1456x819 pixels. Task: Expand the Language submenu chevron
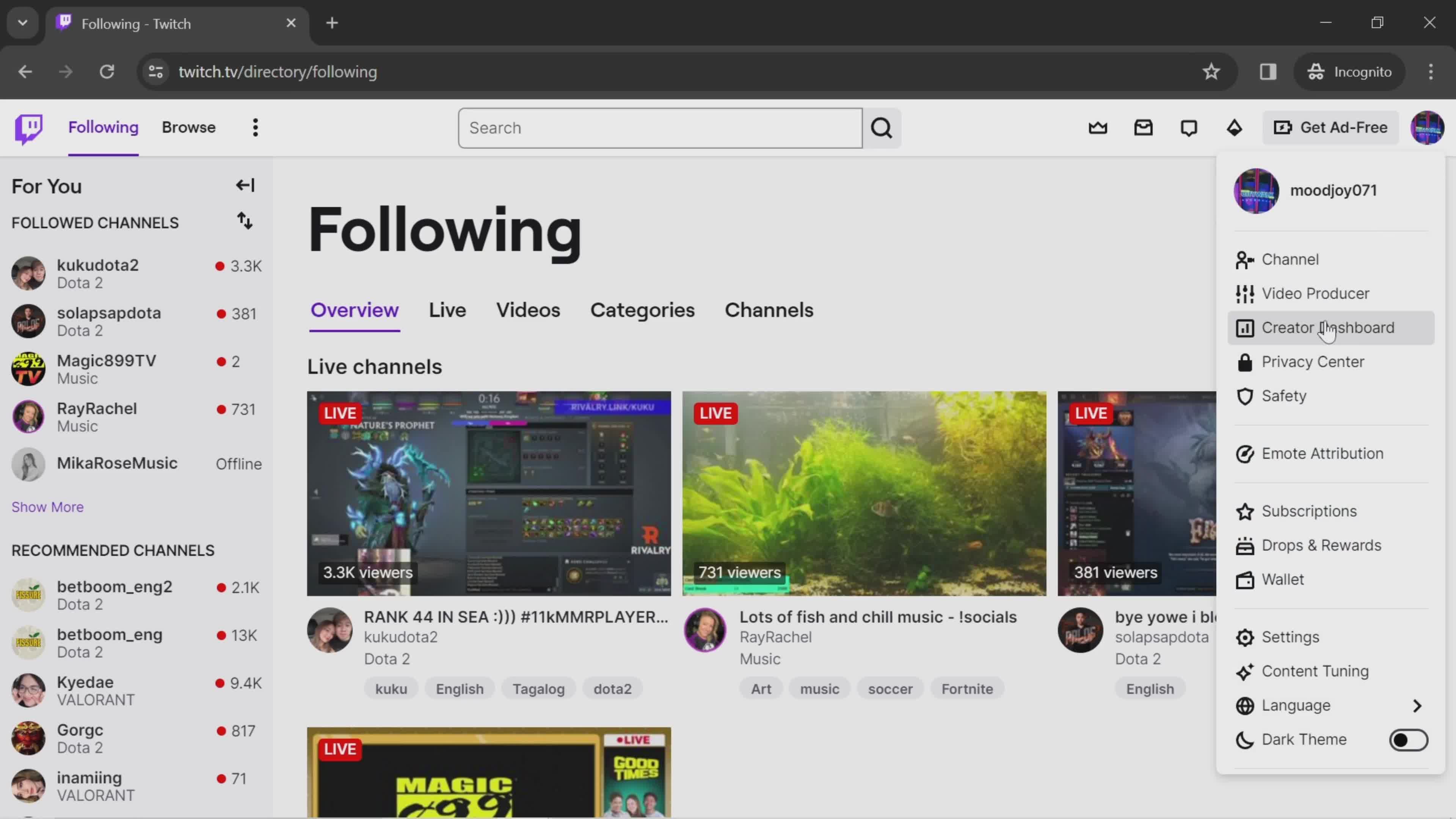[1417, 706]
